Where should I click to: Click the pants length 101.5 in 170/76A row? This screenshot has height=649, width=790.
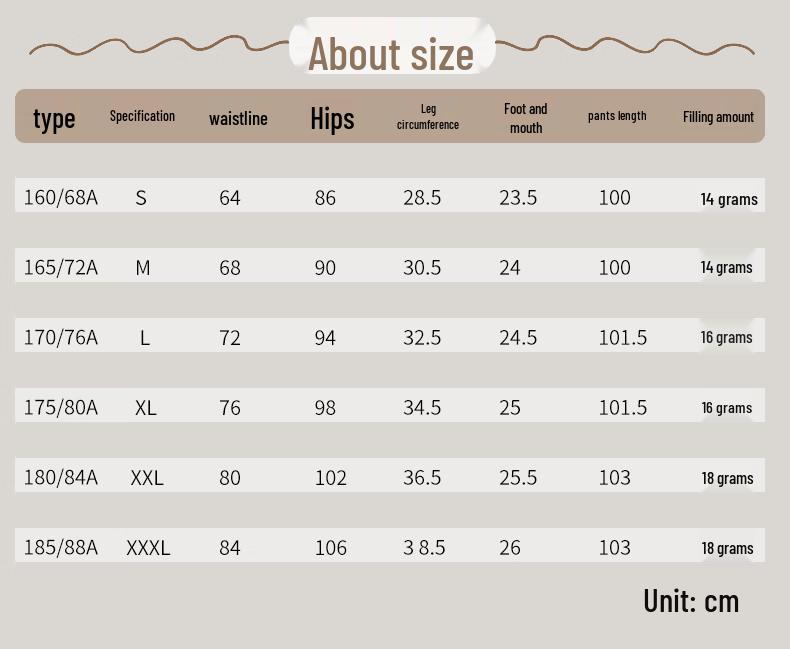click(x=622, y=337)
